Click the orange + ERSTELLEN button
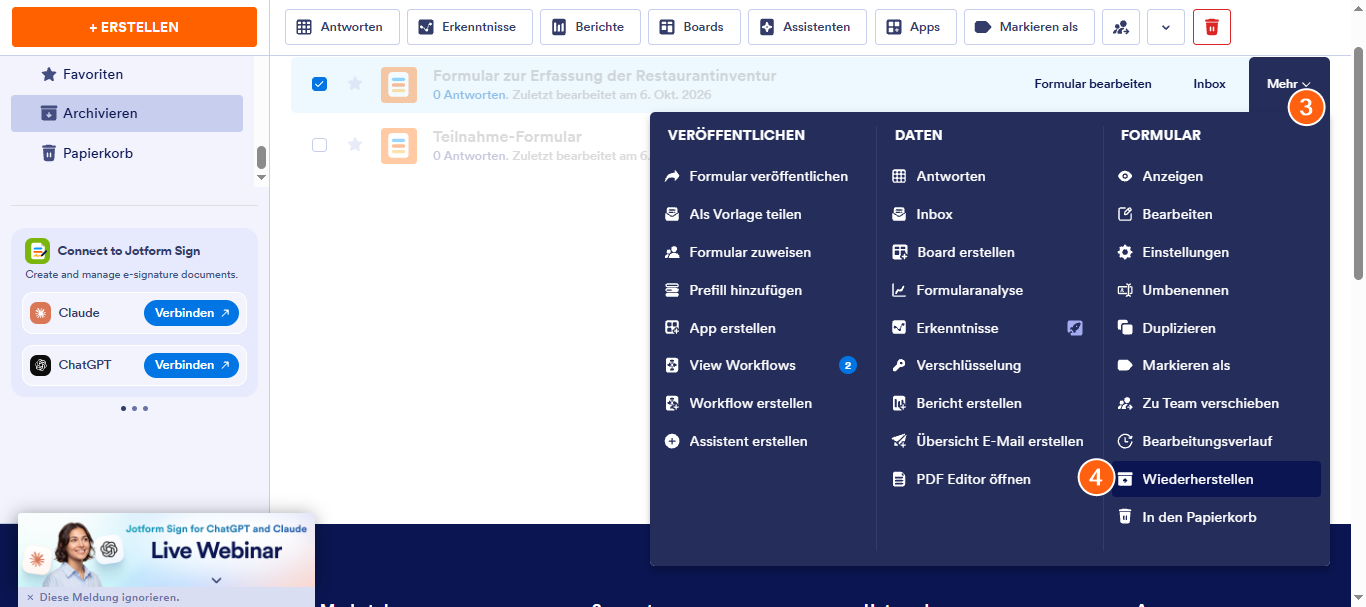 (x=134, y=27)
